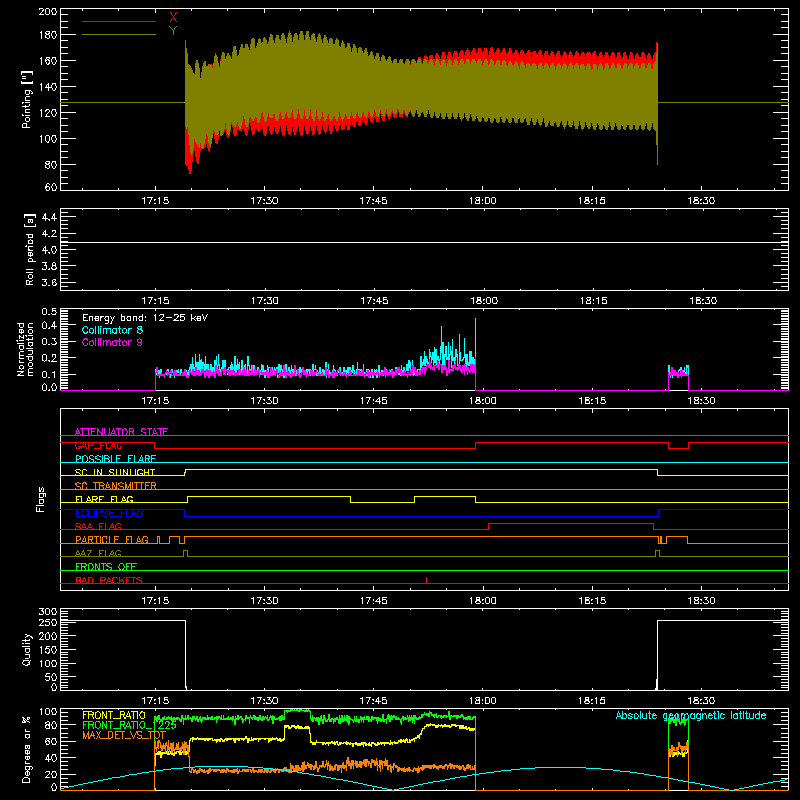800x800 pixels.
Task: Click the Roll period [s] axis title
Action: coord(30,249)
